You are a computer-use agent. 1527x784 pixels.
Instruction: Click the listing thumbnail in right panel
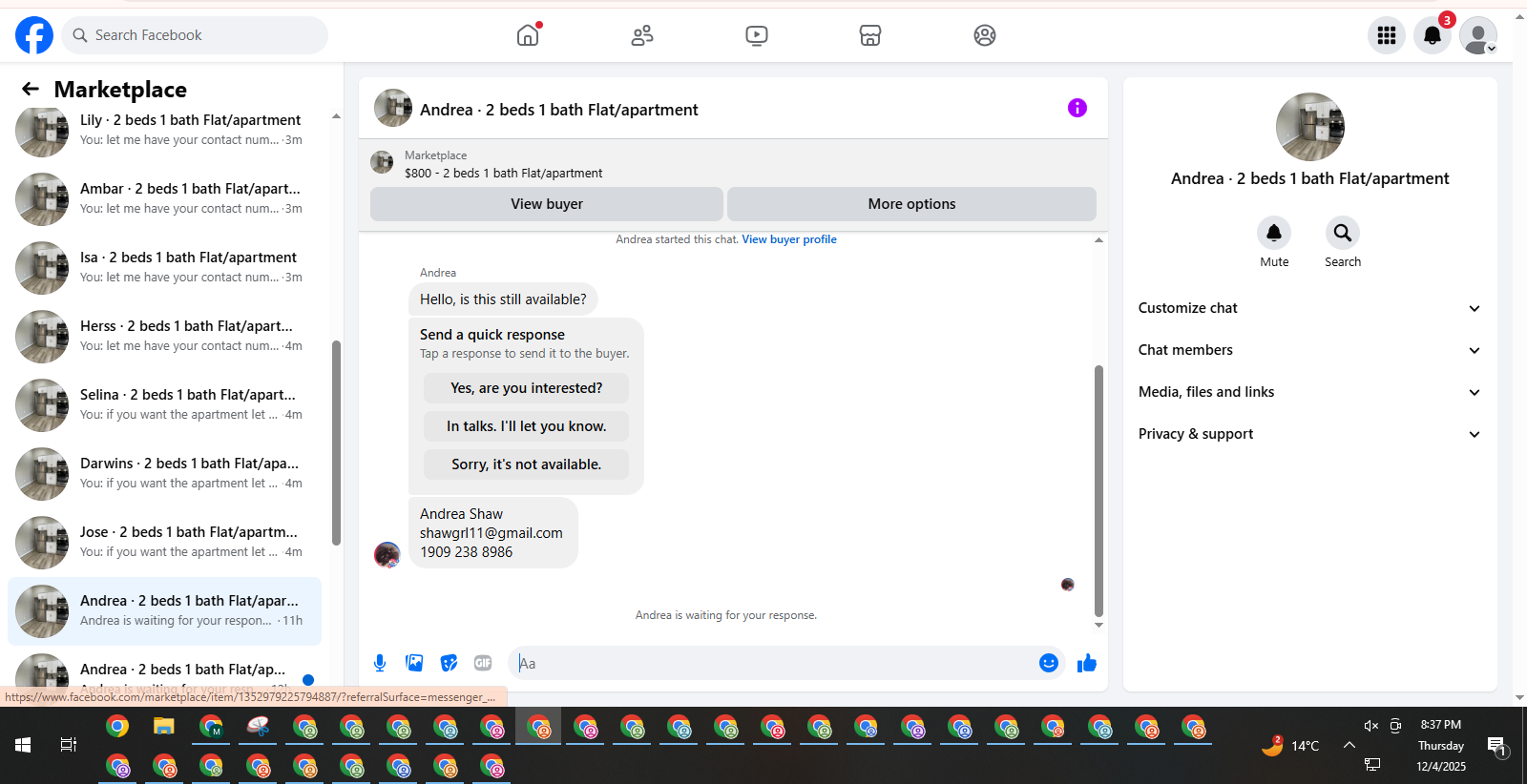(1310, 127)
